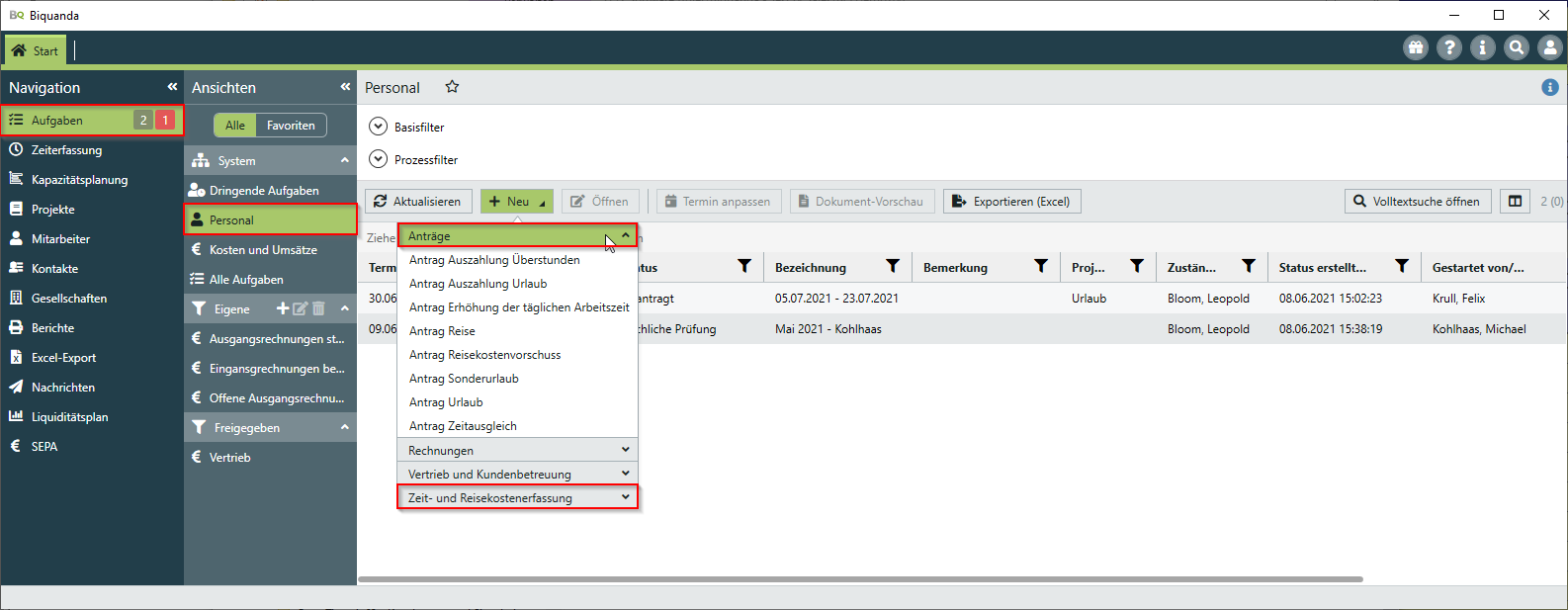
Task: Expand the Basisfilter section
Action: point(378,127)
